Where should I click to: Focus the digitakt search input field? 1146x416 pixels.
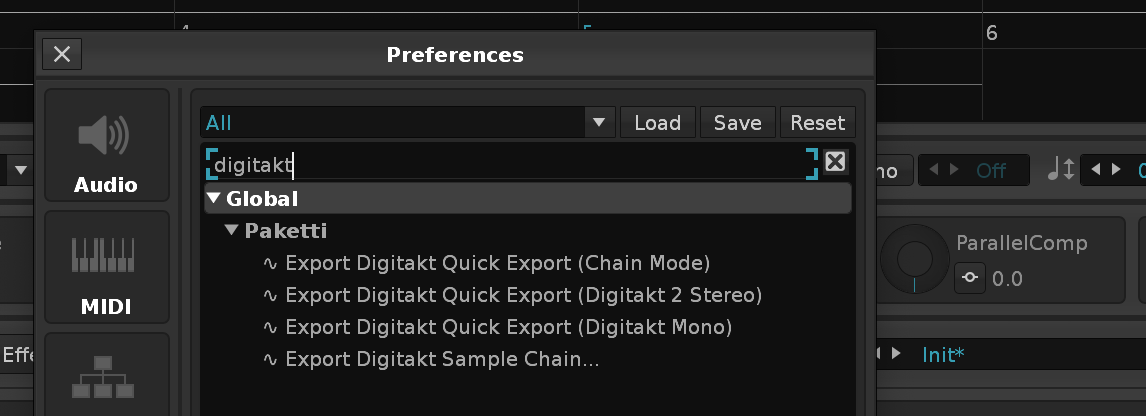tap(510, 164)
